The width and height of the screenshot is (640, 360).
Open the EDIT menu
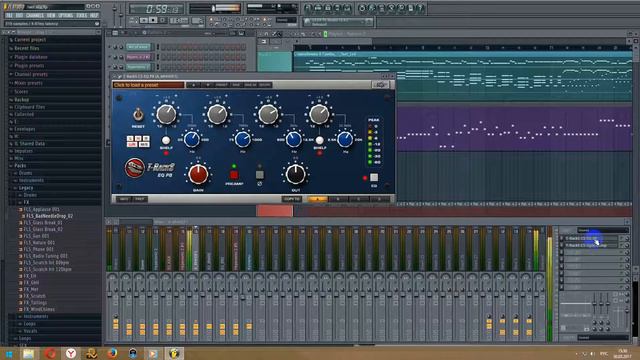click(19, 16)
